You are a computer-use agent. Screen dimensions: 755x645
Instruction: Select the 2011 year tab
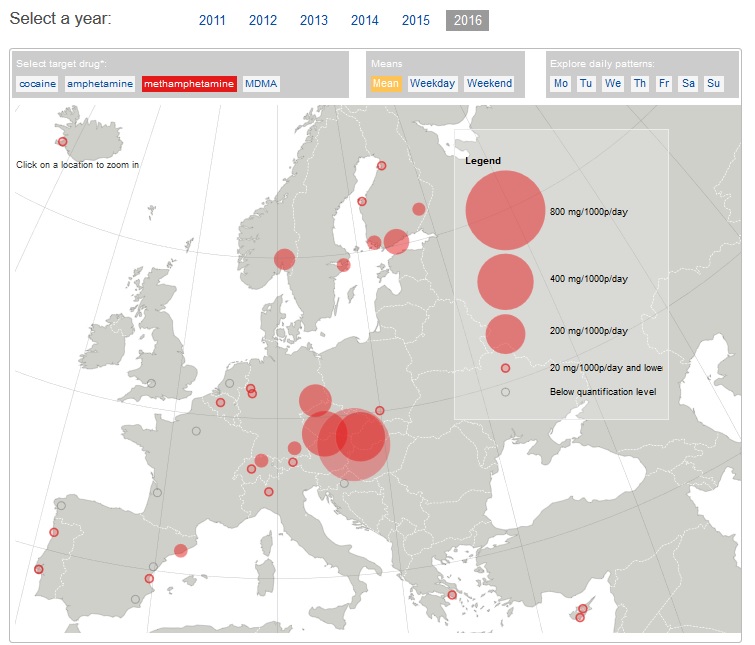pos(212,20)
